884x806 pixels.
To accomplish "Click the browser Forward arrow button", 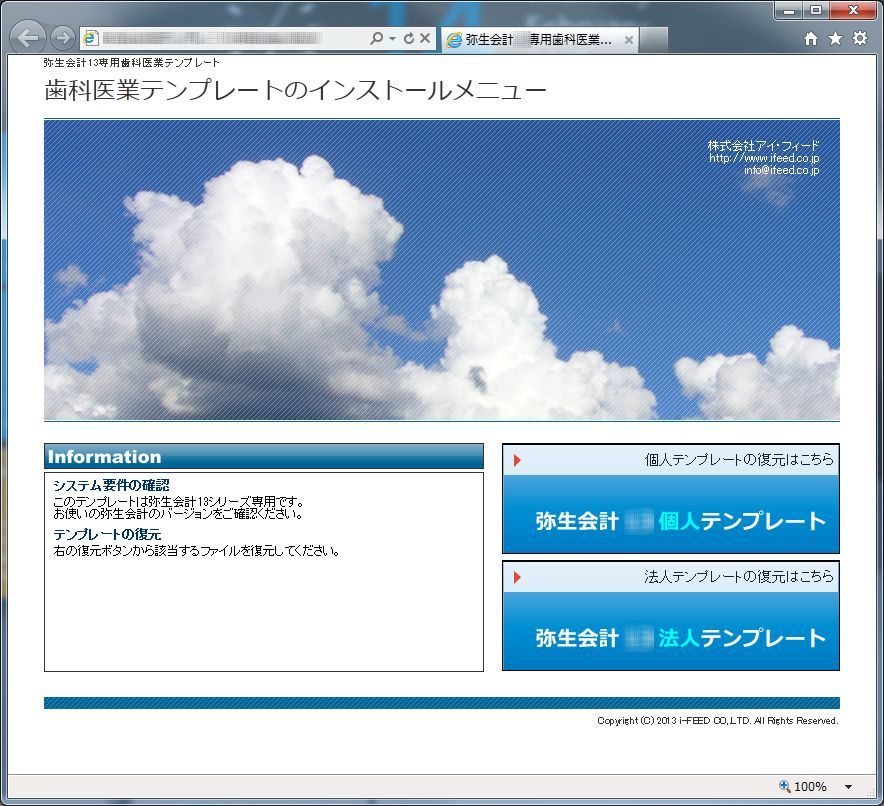I will (x=62, y=39).
